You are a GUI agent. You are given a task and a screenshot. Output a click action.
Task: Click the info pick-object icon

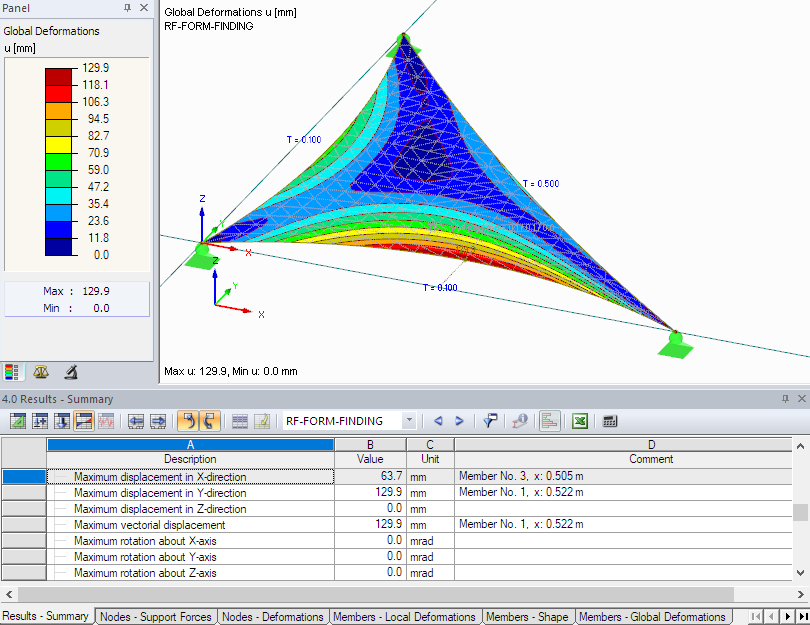pos(520,421)
